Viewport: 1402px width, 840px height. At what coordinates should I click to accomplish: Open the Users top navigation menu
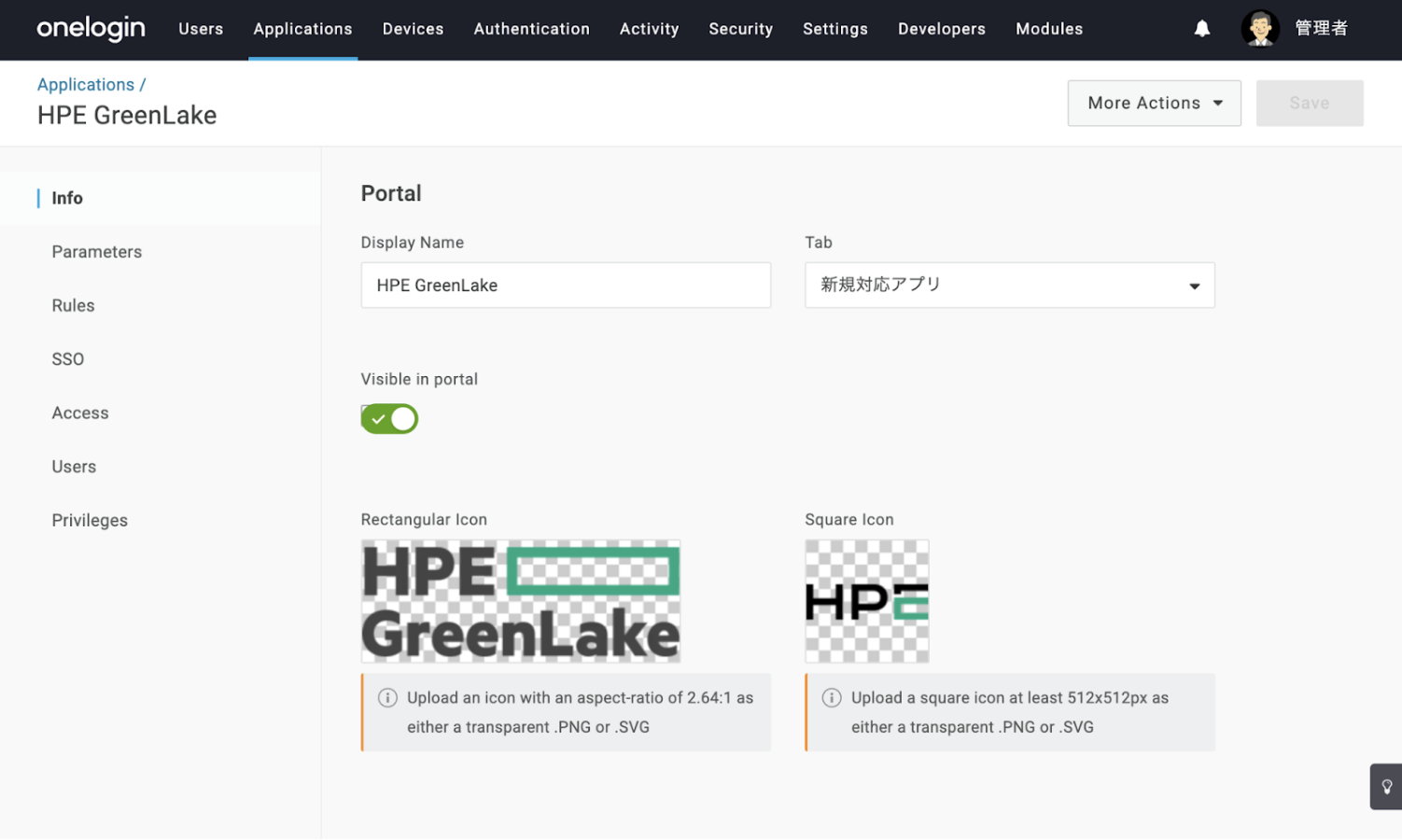pyautogui.click(x=201, y=29)
